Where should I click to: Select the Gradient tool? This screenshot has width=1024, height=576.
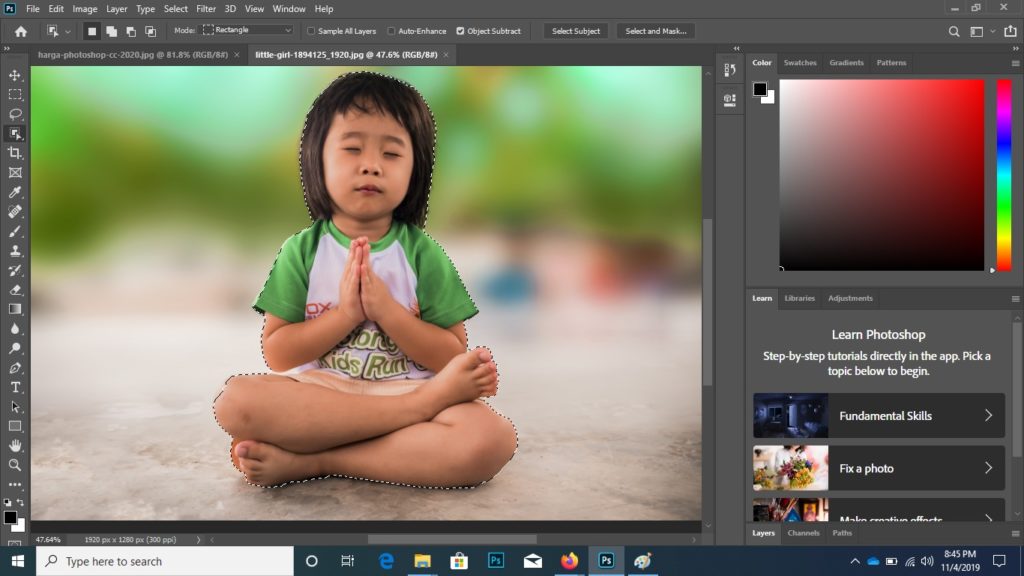[x=15, y=310]
